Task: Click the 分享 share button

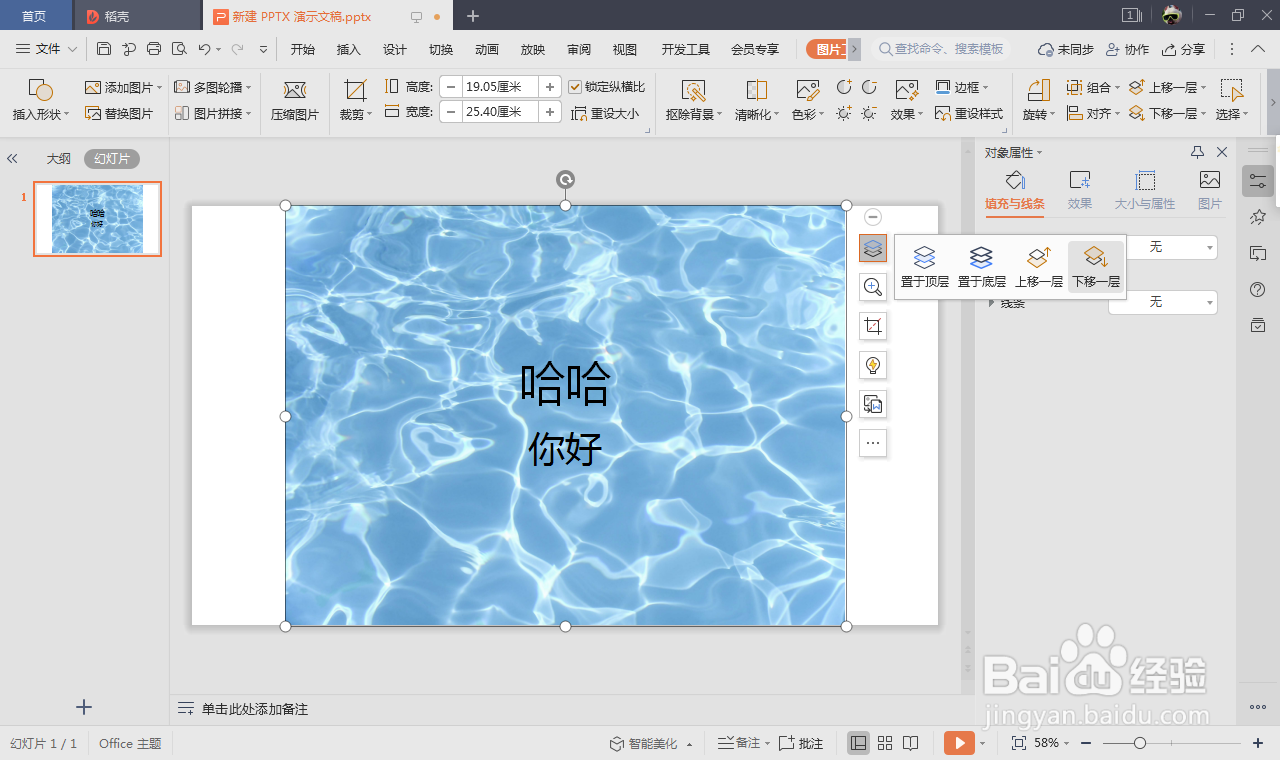Action: [1184, 49]
